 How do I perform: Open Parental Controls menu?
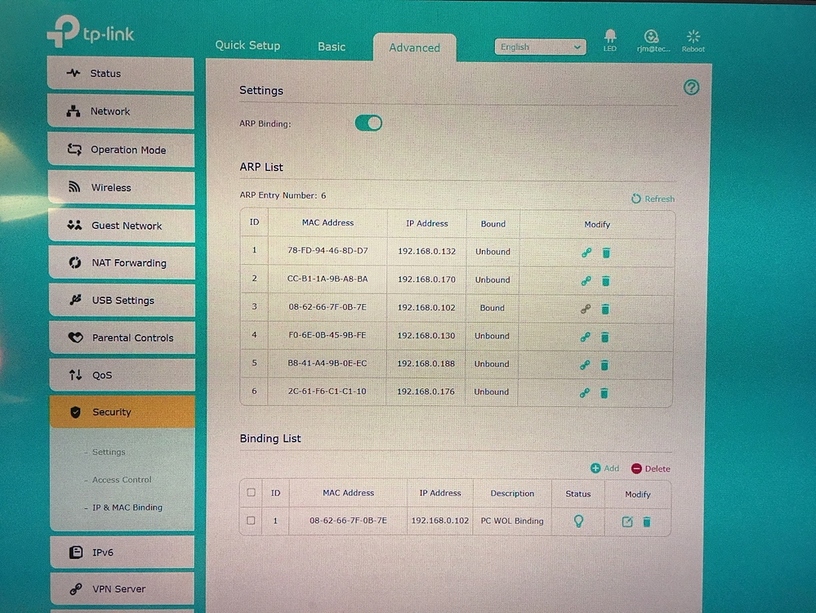tap(122, 338)
